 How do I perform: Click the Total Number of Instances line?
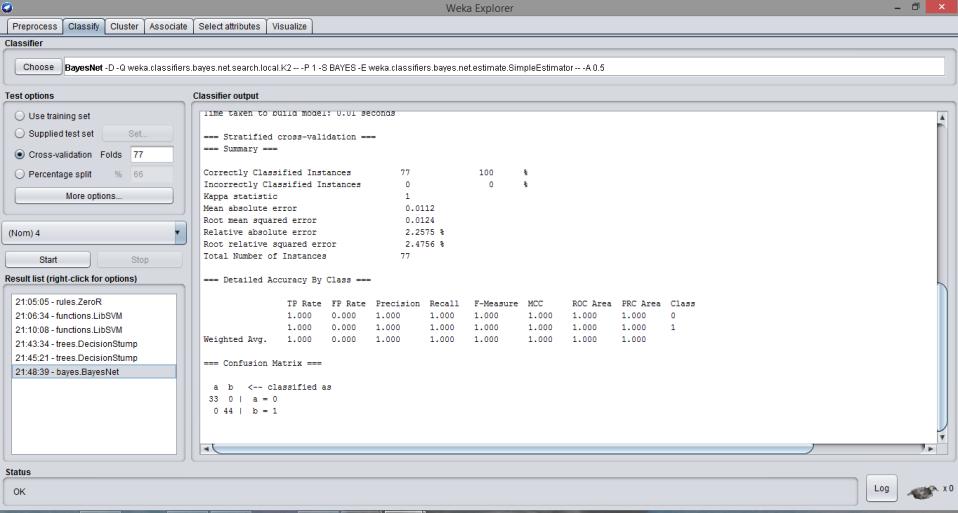[307, 256]
